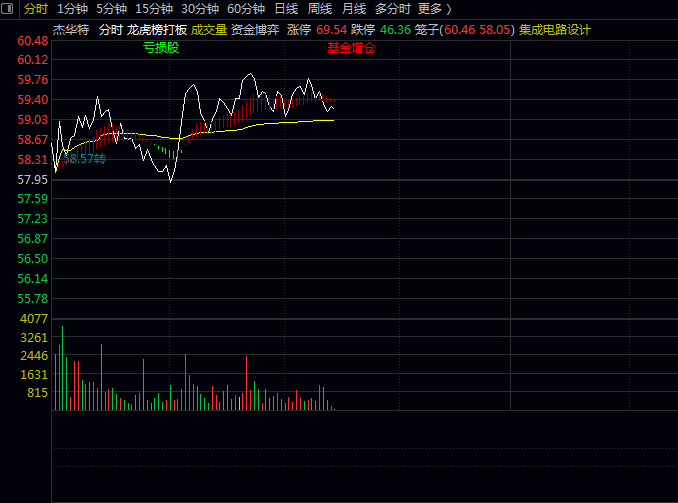This screenshot has height=503, width=678.
Task: Click the 涨停 price 69.54
Action: click(331, 30)
